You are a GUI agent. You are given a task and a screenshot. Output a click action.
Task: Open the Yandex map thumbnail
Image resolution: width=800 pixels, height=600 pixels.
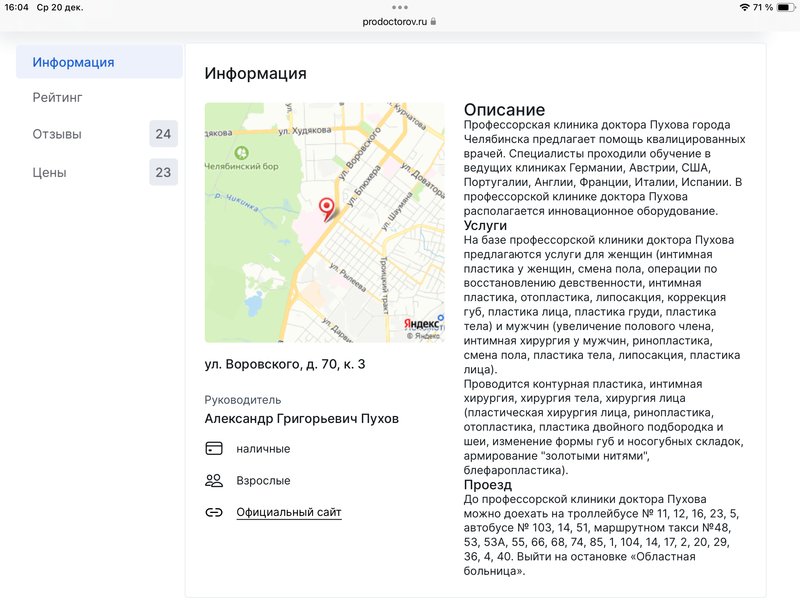[x=324, y=222]
